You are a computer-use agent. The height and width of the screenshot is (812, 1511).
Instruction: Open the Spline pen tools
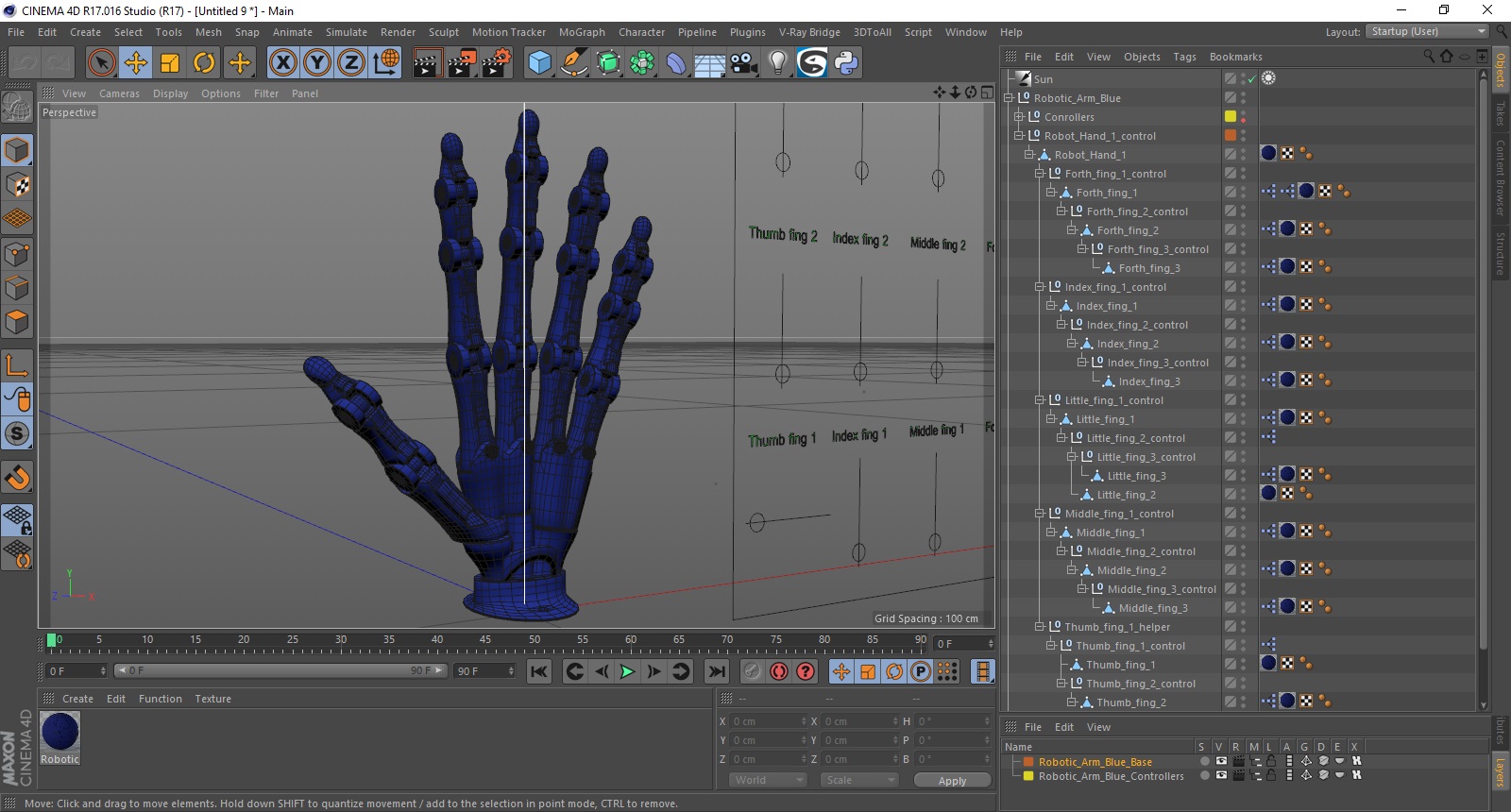click(573, 63)
